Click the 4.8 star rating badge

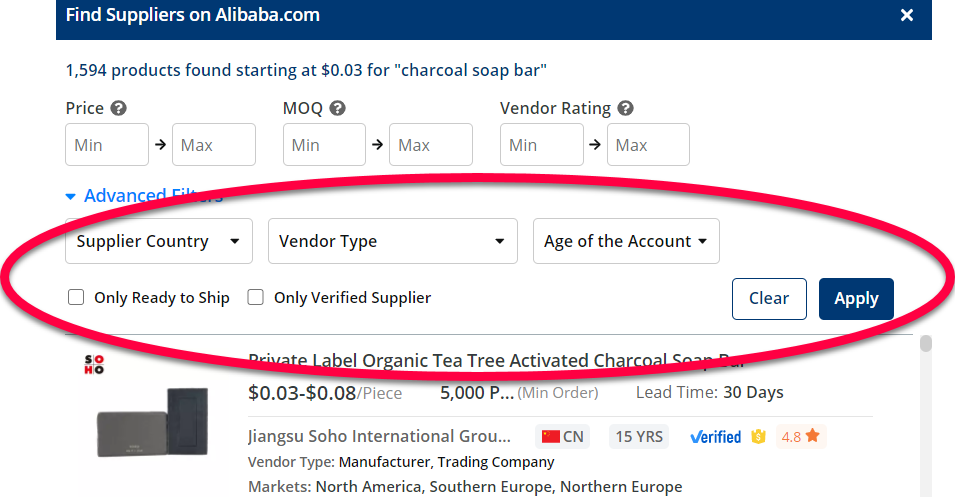tap(800, 437)
